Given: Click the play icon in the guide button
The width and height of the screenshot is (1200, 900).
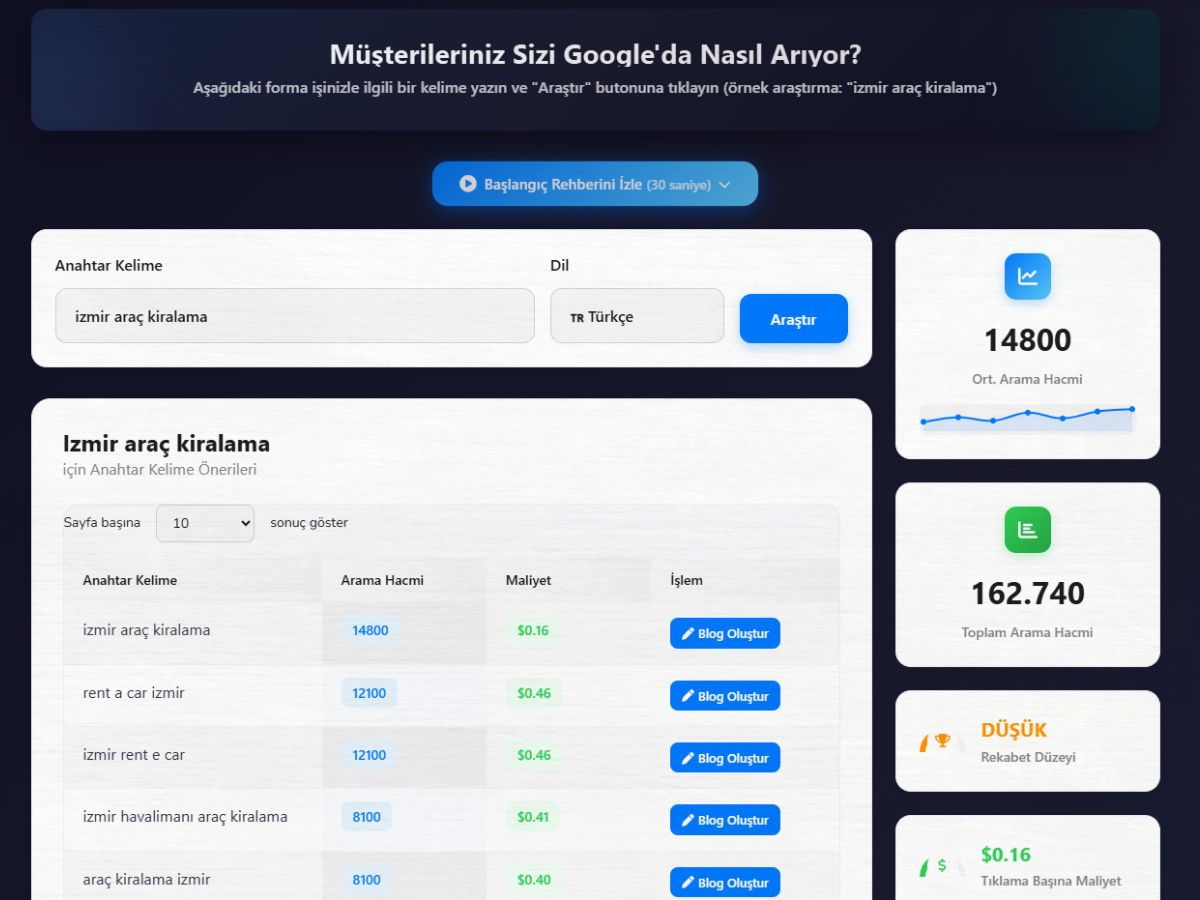Looking at the screenshot, I should 467,184.
